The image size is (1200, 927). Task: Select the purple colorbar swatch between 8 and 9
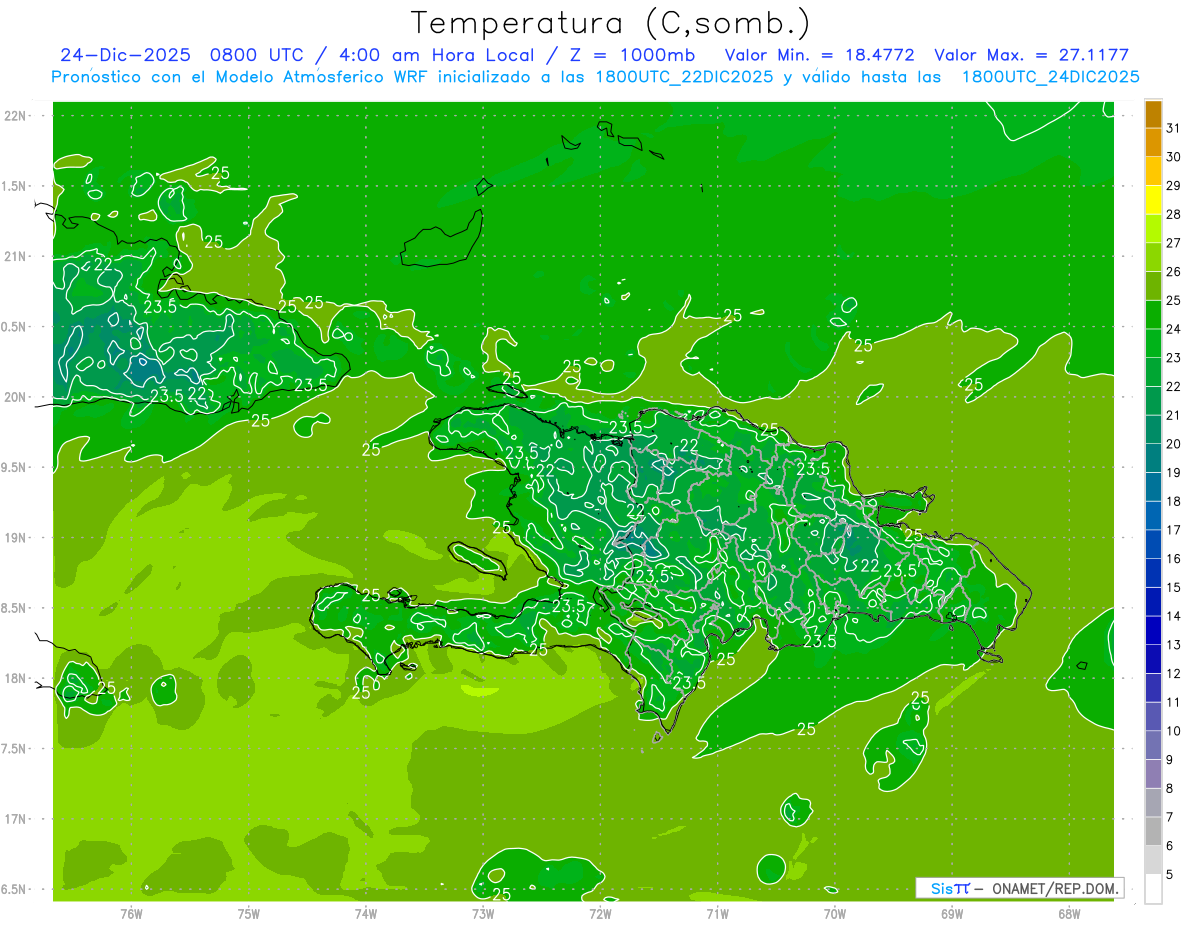click(1153, 774)
